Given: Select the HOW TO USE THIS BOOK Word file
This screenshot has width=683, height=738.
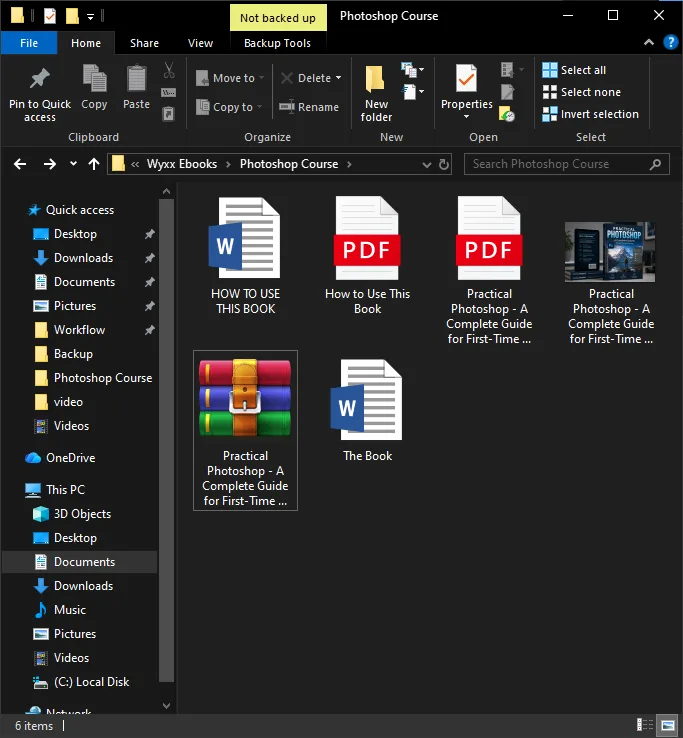Looking at the screenshot, I should coord(245,256).
